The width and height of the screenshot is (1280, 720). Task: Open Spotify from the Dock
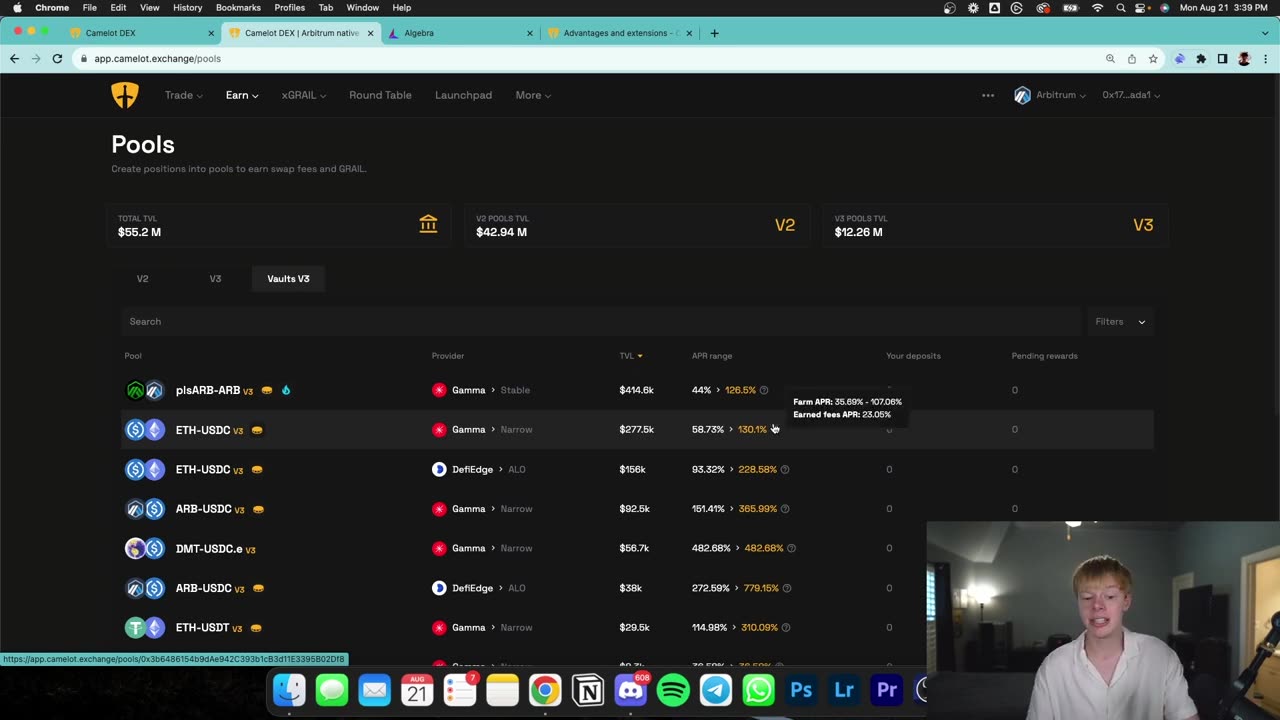click(x=673, y=690)
